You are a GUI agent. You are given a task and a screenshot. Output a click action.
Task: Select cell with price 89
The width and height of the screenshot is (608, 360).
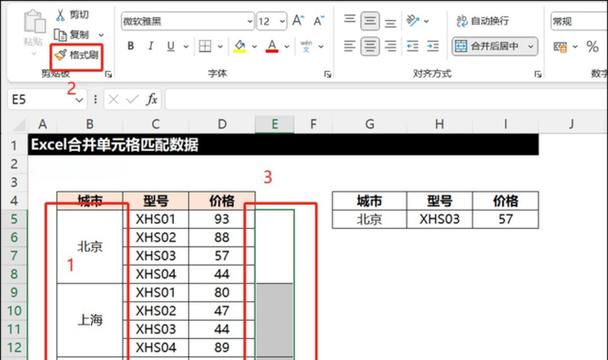point(222,347)
